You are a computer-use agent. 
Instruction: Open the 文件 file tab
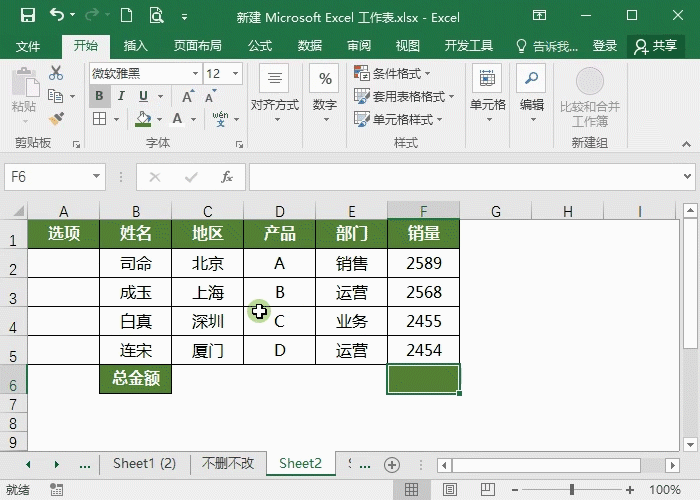point(28,46)
